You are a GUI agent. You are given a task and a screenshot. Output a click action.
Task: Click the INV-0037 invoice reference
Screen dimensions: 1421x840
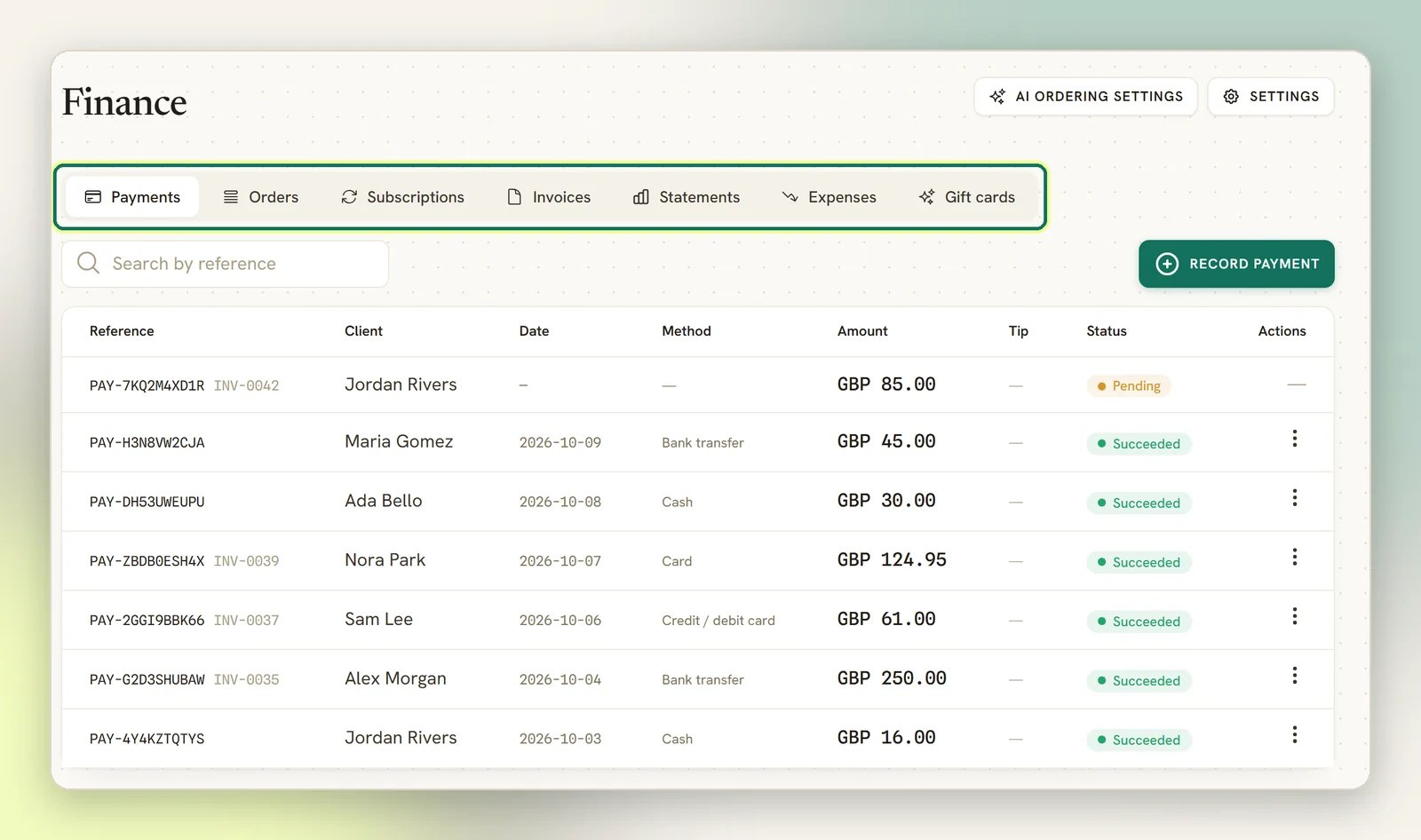coord(246,621)
